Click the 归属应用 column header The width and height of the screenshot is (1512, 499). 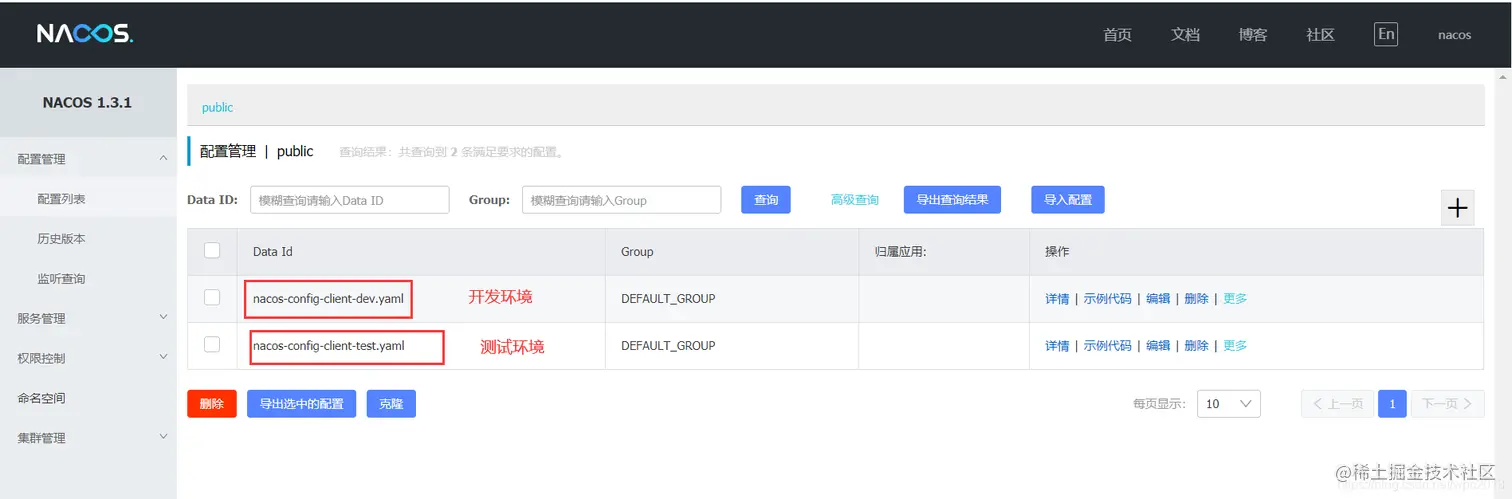[900, 252]
